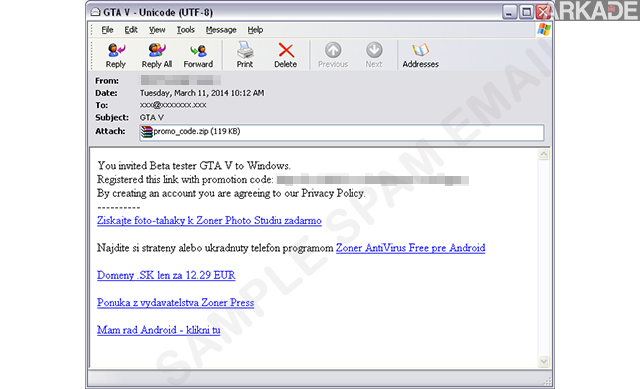640x389 pixels.
Task: Close the GTA V message window
Action: [x=542, y=12]
